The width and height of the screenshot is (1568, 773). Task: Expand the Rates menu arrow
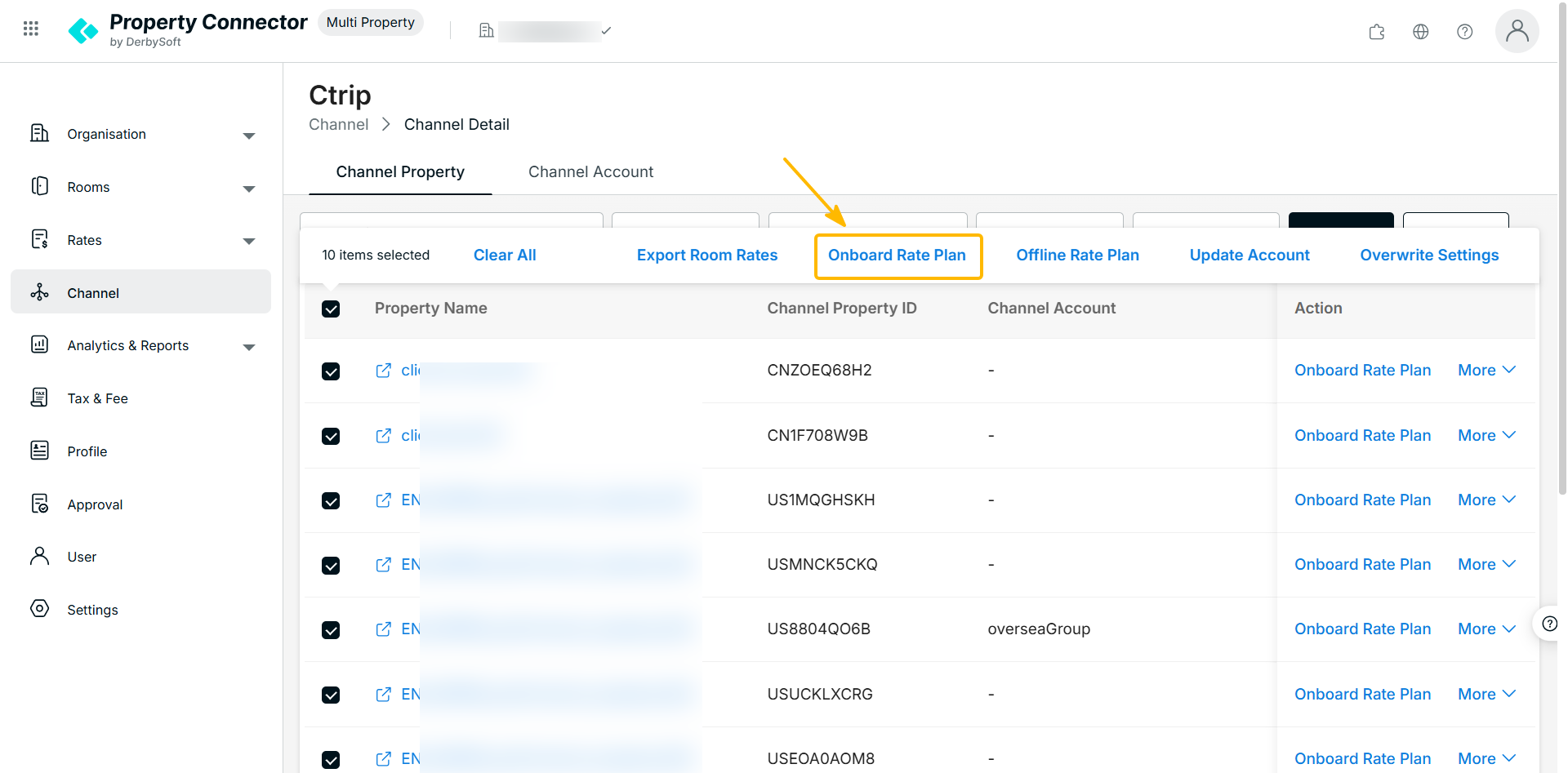tap(249, 241)
